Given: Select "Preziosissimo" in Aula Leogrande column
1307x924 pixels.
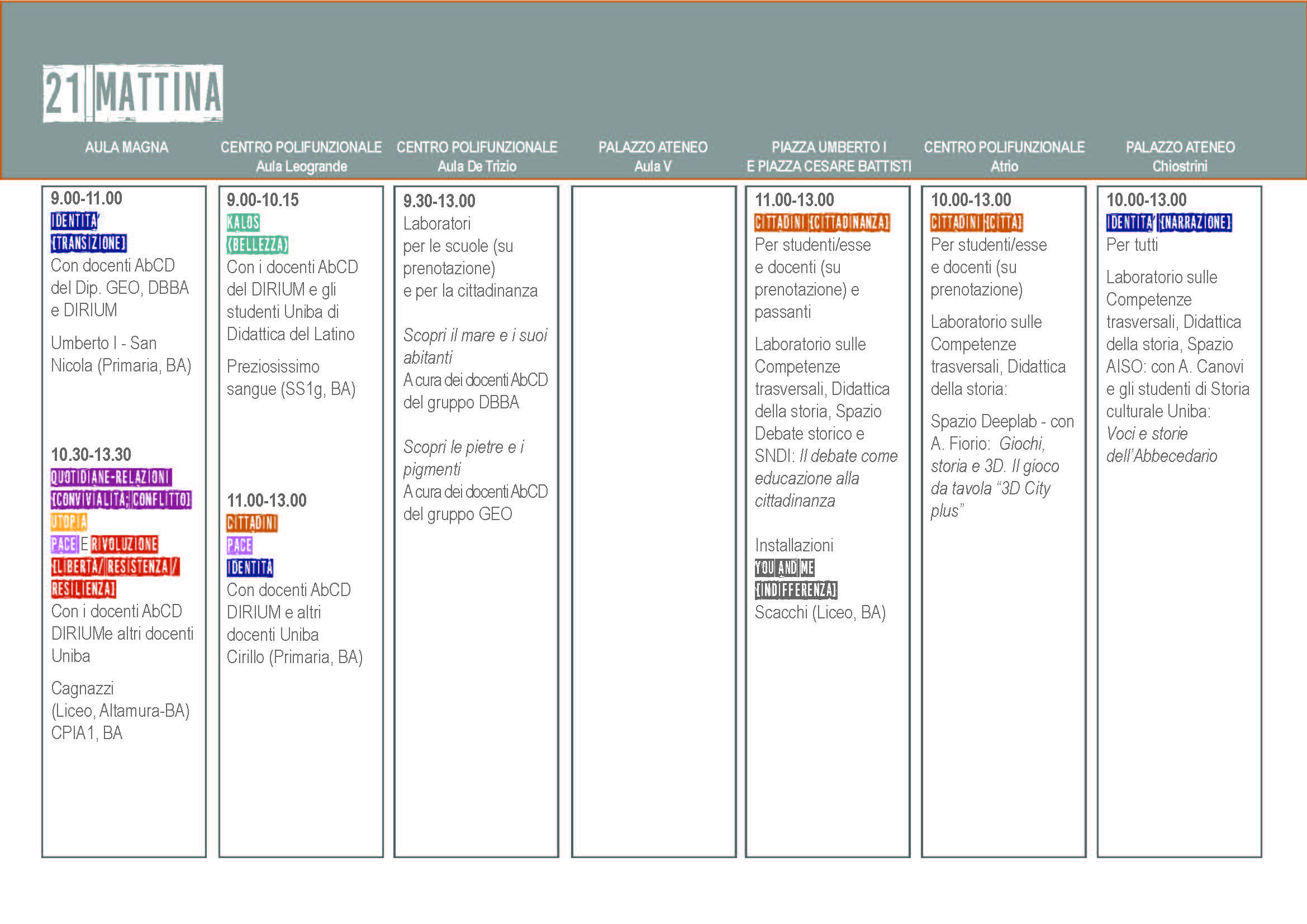Looking at the screenshot, I should pos(273,367).
